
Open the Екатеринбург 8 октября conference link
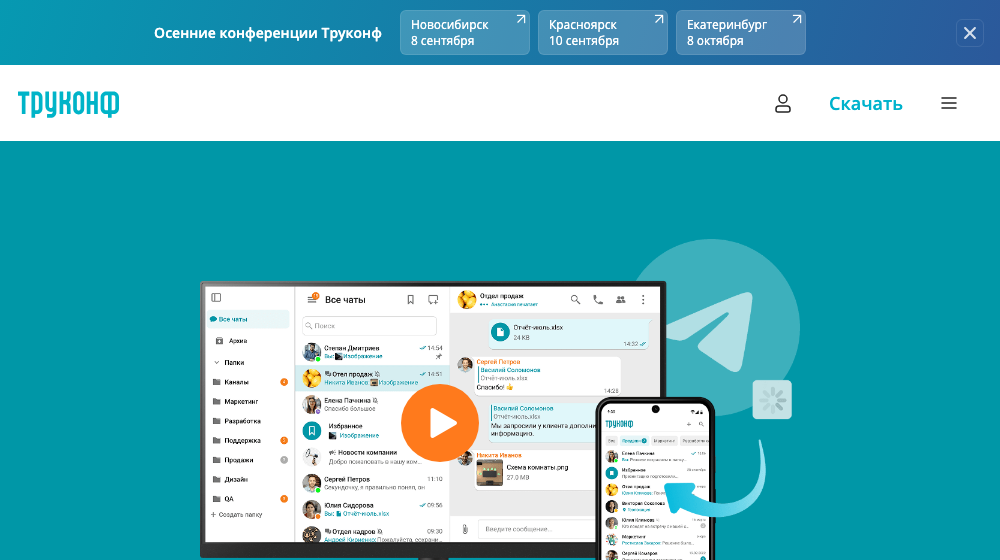pos(740,33)
